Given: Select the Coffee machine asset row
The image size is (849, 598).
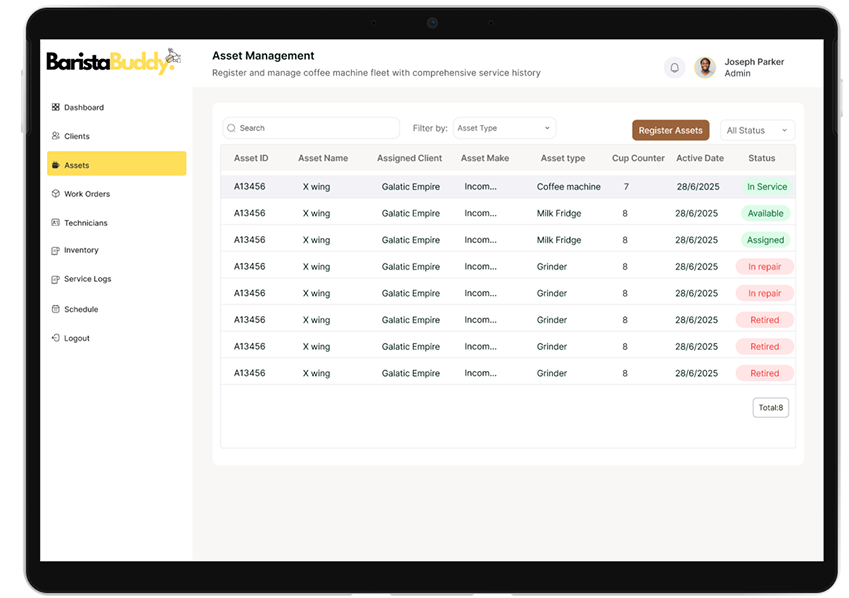Looking at the screenshot, I should point(508,187).
